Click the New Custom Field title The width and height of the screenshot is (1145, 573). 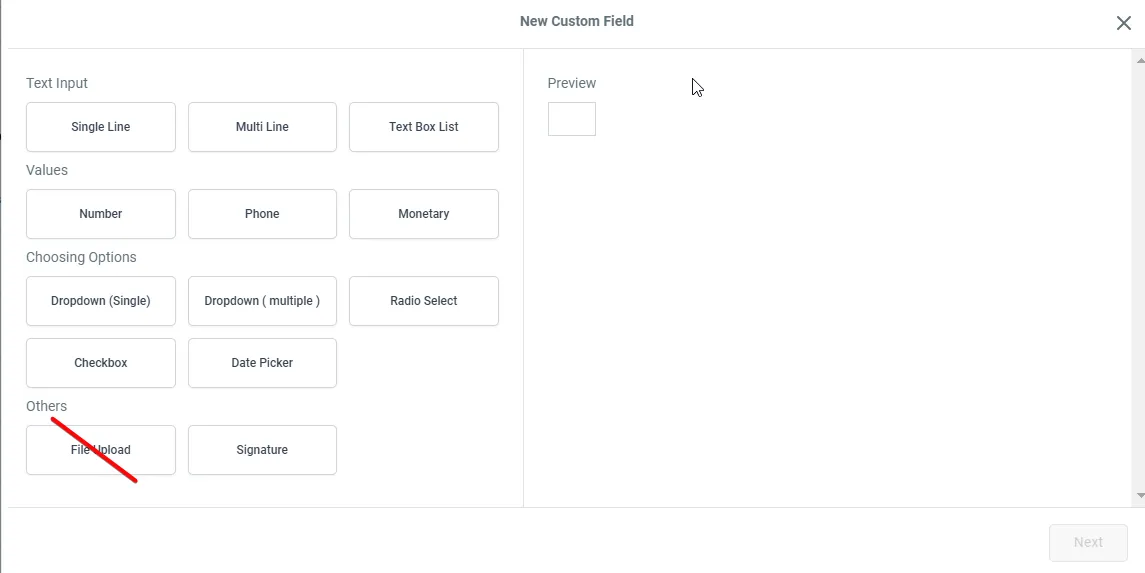point(577,21)
